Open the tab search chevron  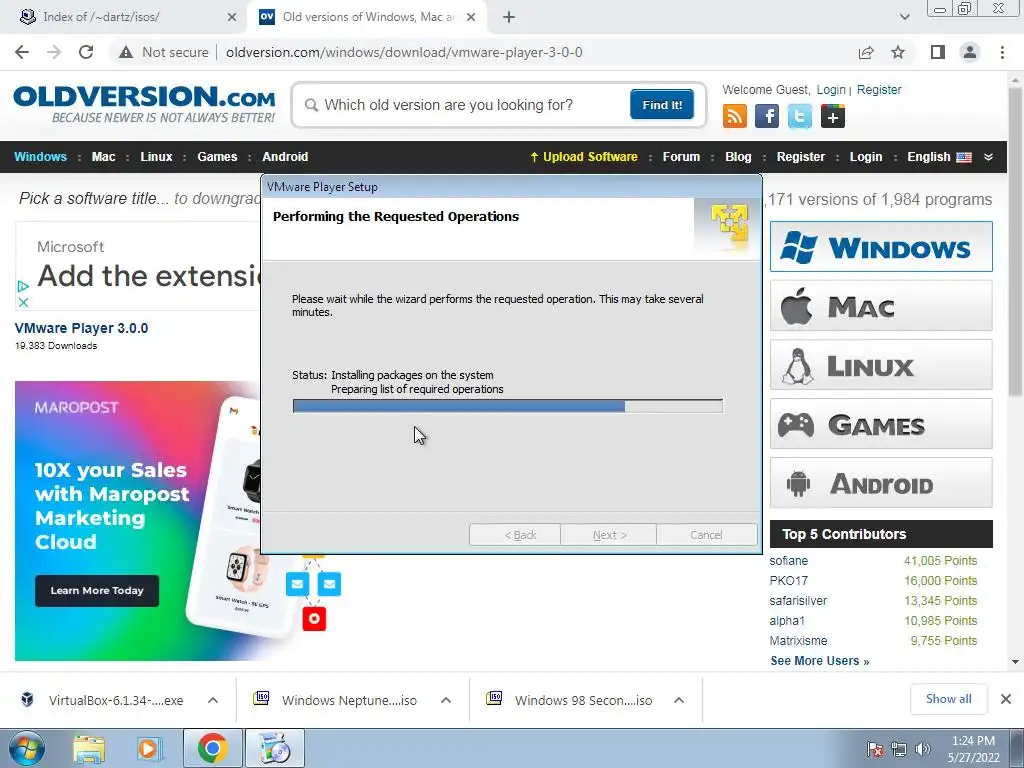pos(904,17)
